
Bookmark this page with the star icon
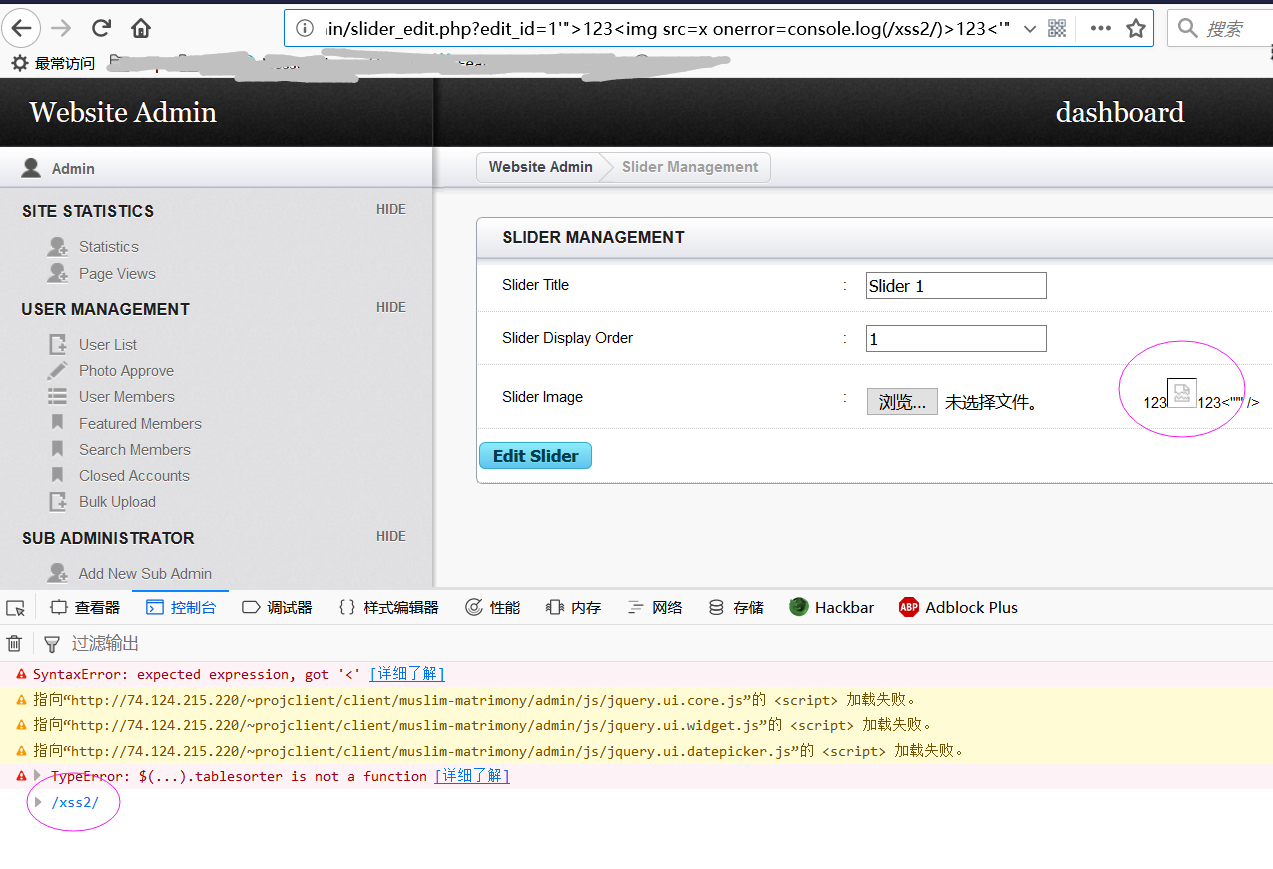[x=1136, y=28]
